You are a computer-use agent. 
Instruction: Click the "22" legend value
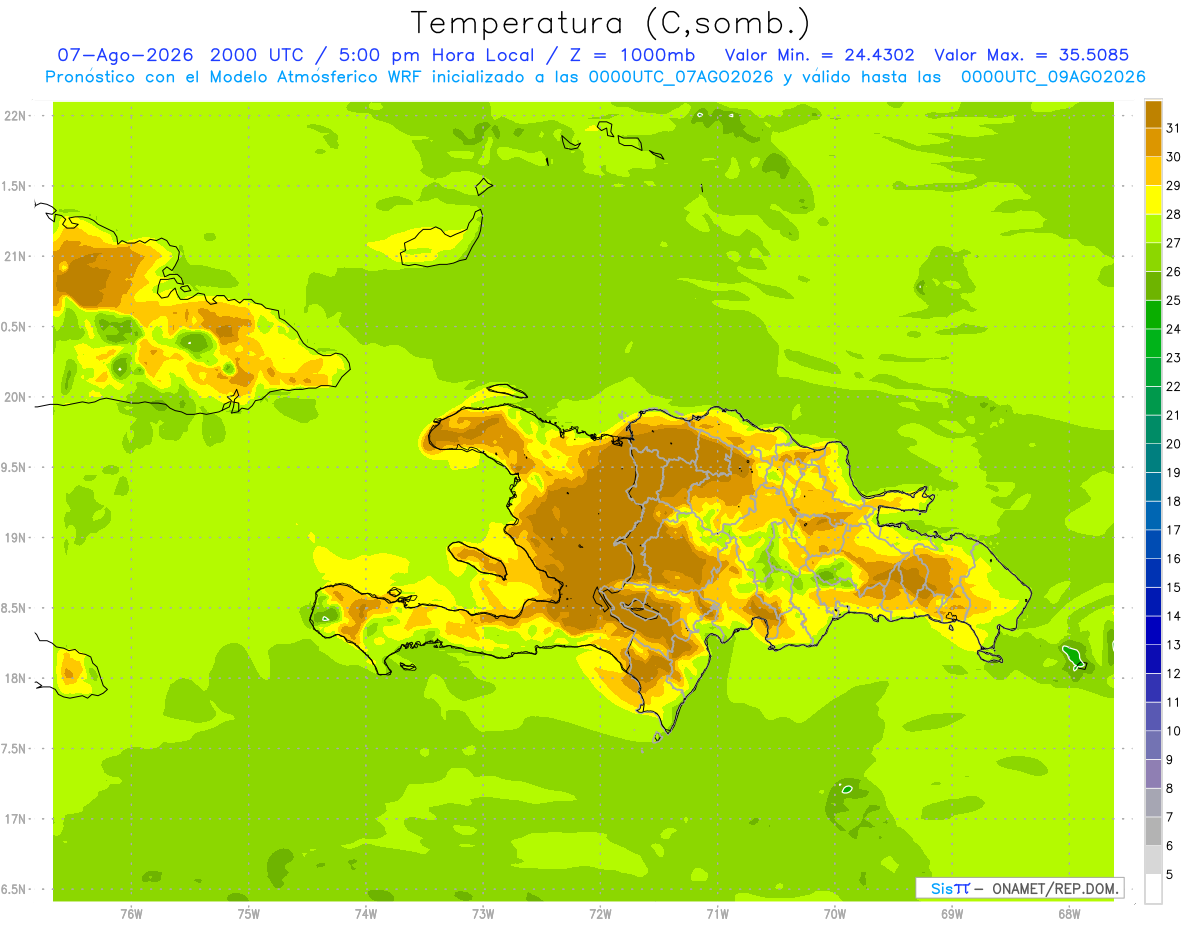click(1174, 386)
